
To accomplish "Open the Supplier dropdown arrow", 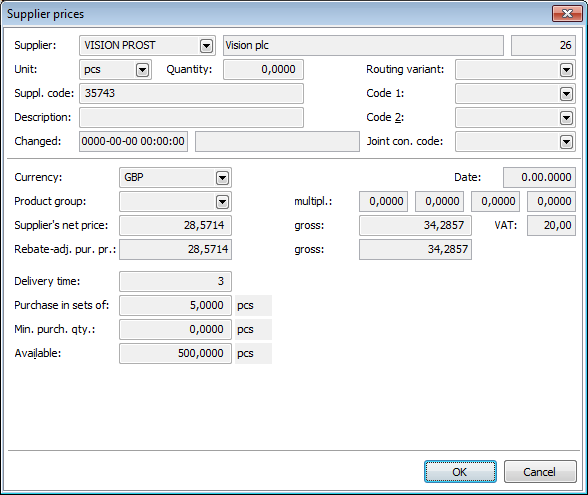I will (x=206, y=46).
